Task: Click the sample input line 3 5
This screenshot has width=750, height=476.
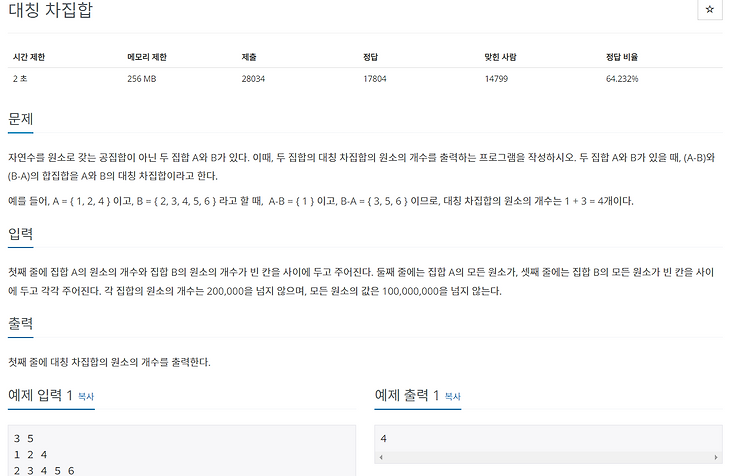Action: [x=23, y=438]
